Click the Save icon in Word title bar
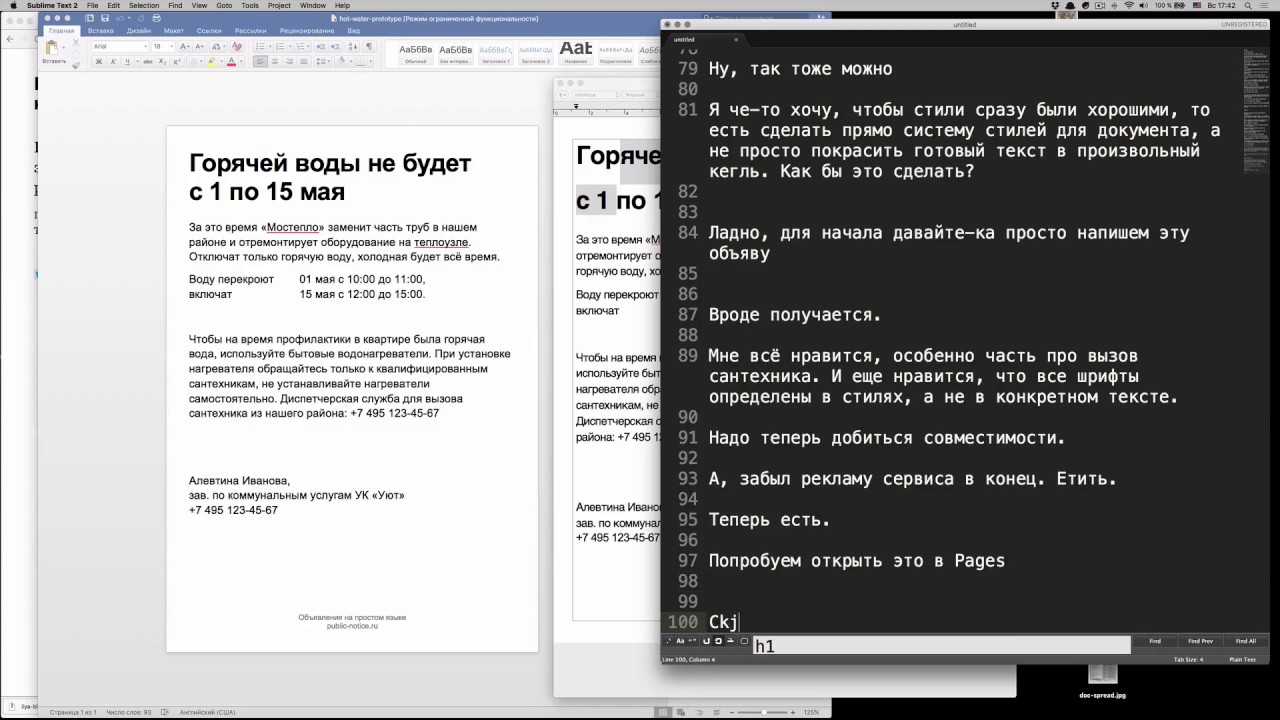Screen dimensions: 1280x720 pos(105,18)
